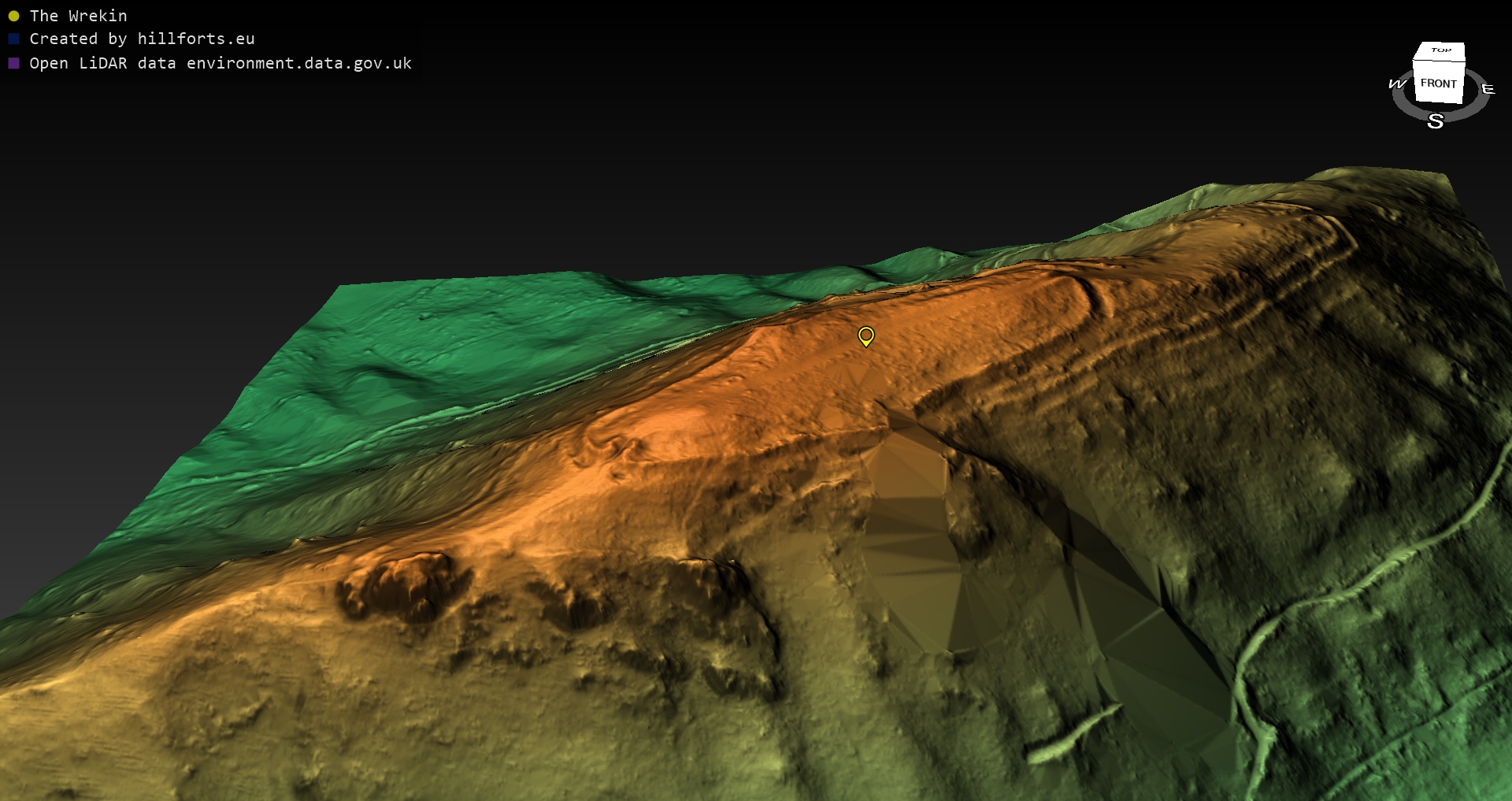
Task: Select the TOP face of the view cube
Action: click(x=1440, y=50)
